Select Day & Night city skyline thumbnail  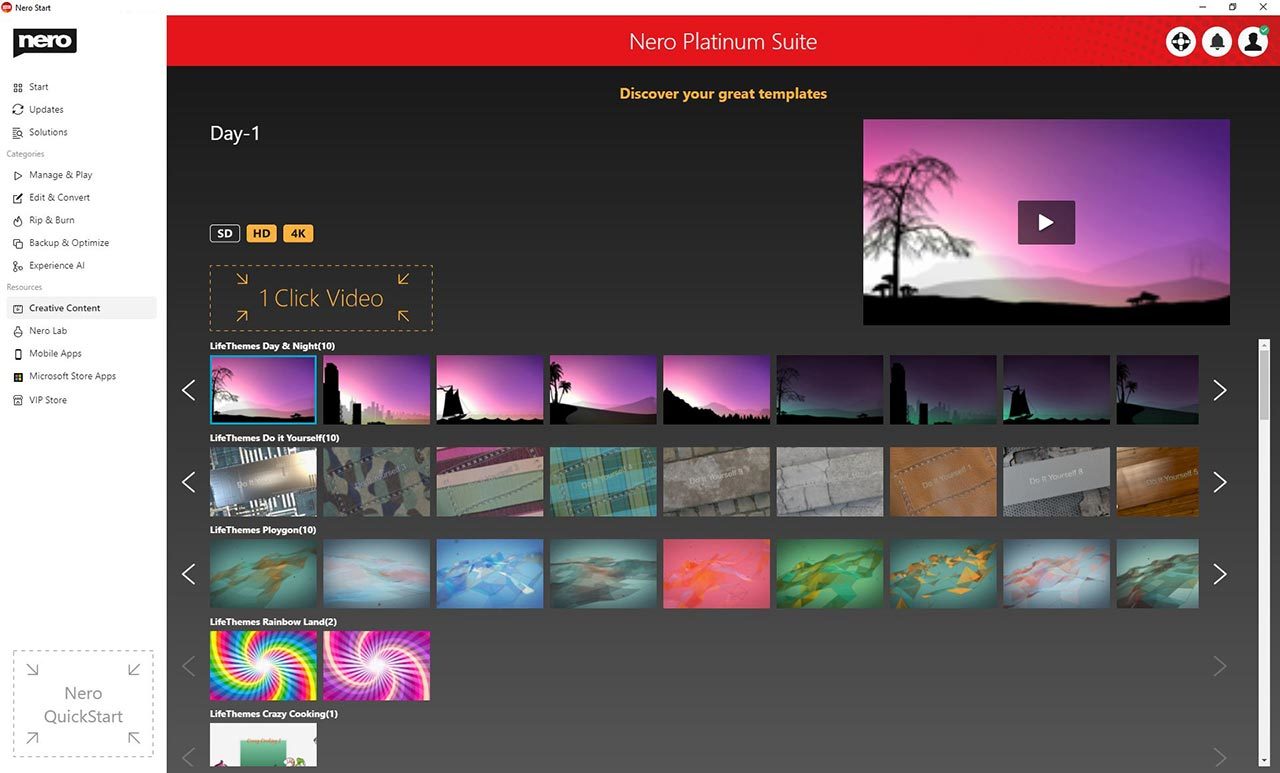pos(377,390)
